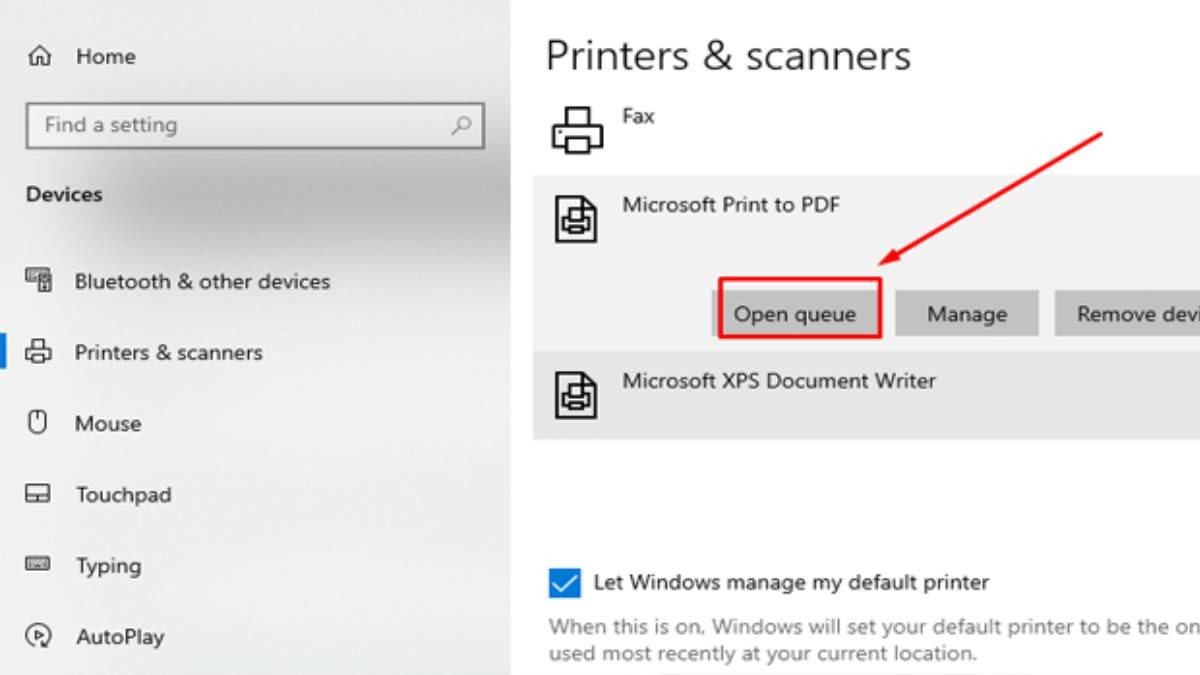Focus the Find a setting search box
Screen dimensions: 1200x675
click(240, 126)
